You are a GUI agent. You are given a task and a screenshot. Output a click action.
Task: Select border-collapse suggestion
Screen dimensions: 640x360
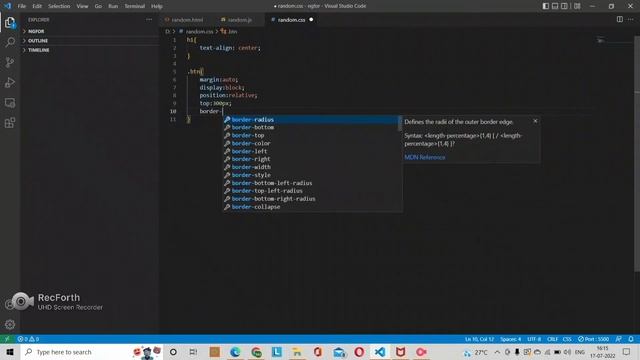click(311, 207)
